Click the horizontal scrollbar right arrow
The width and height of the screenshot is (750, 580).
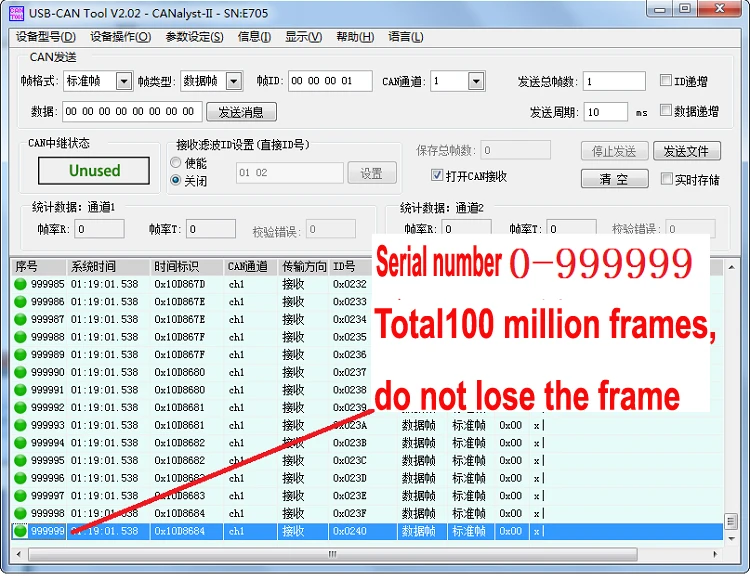(715, 555)
